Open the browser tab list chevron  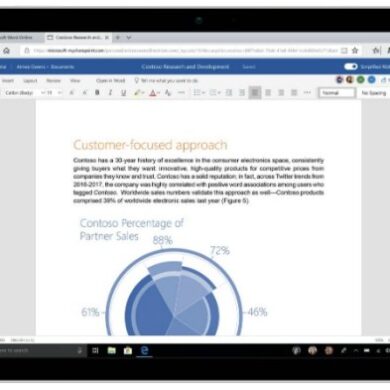pos(129,38)
